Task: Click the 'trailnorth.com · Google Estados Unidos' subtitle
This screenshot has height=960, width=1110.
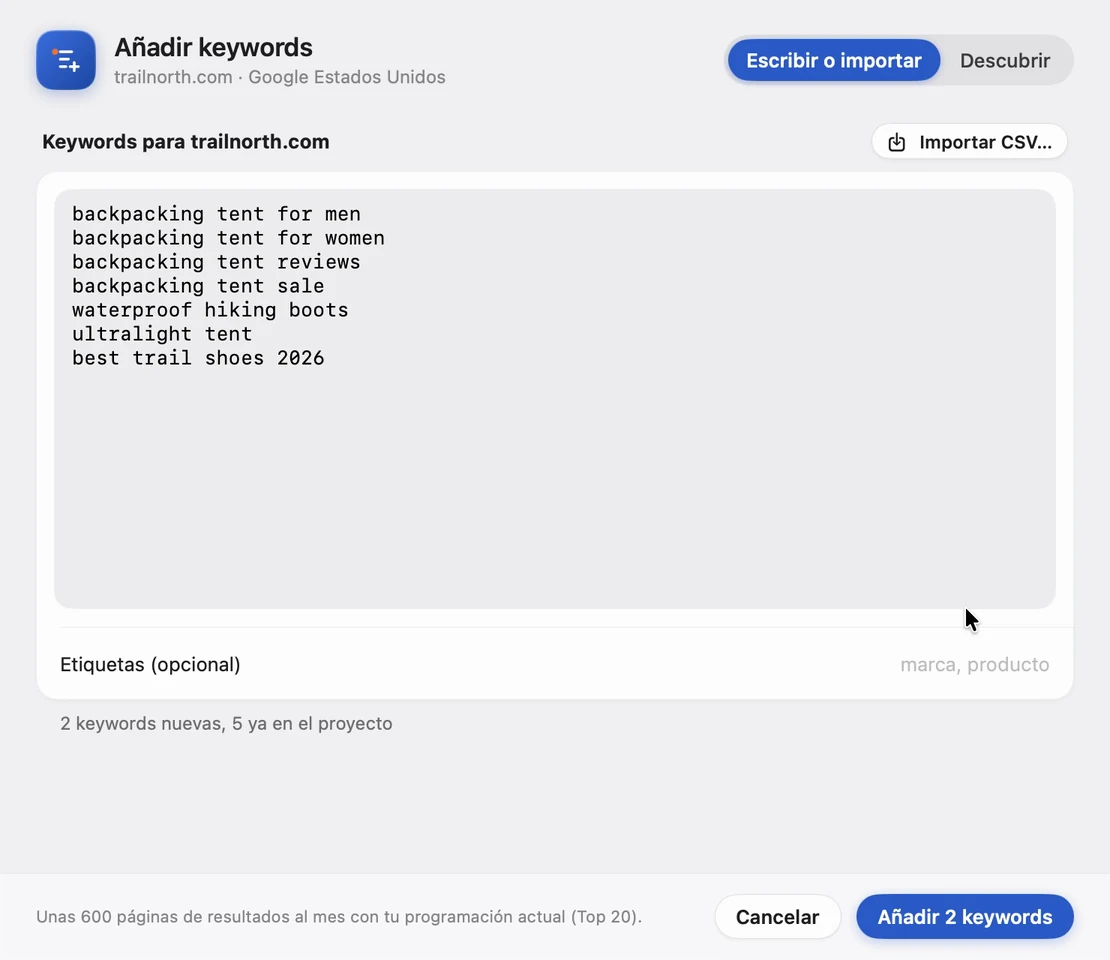Action: tap(280, 77)
